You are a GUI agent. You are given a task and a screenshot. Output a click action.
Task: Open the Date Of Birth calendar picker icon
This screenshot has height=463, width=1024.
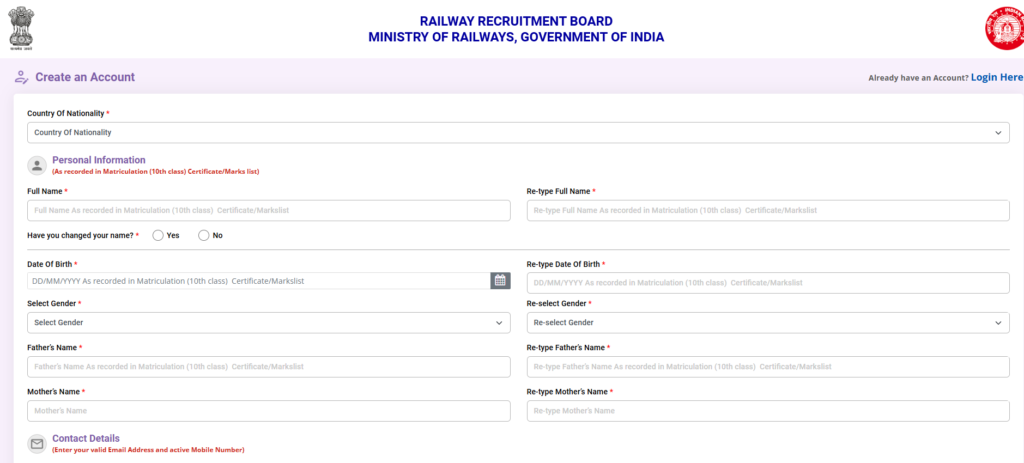click(x=500, y=281)
